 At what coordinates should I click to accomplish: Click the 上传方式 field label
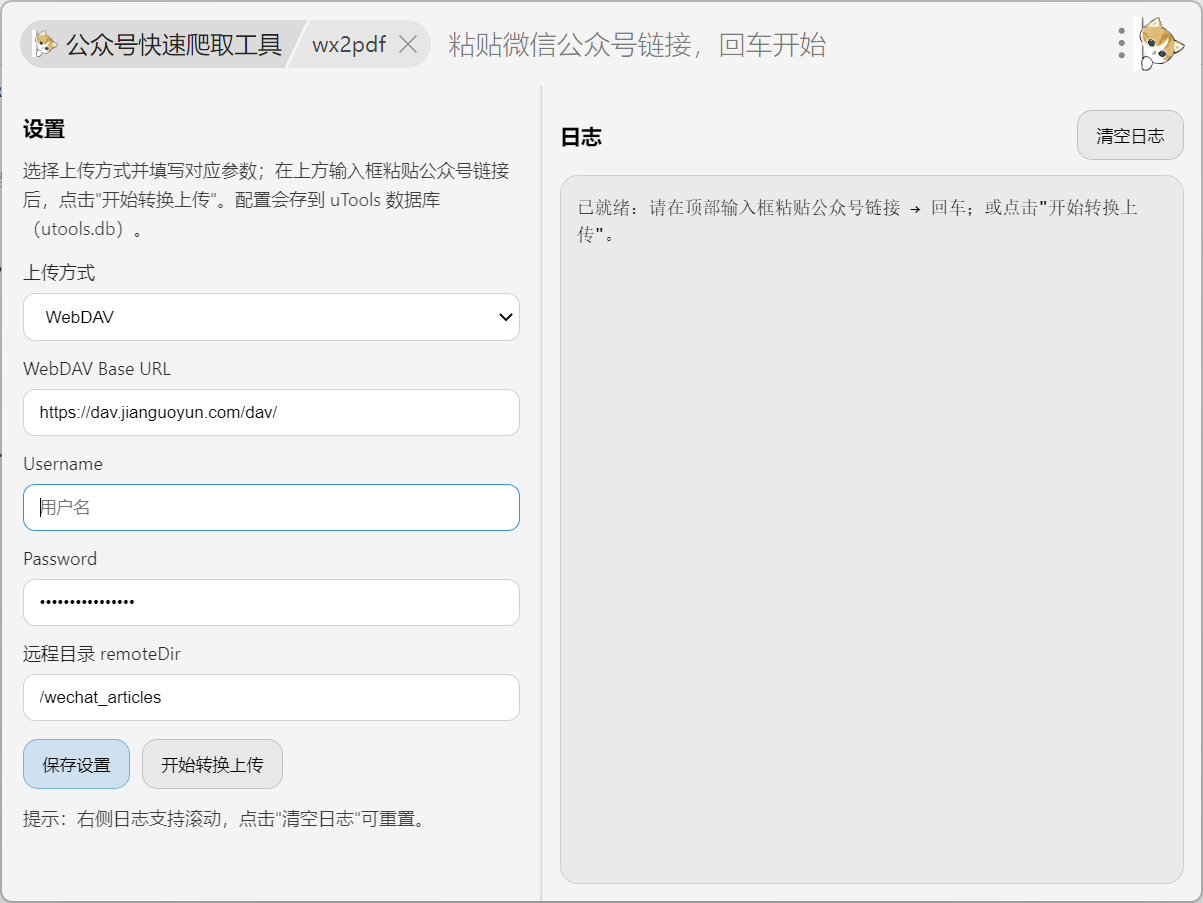(x=59, y=273)
